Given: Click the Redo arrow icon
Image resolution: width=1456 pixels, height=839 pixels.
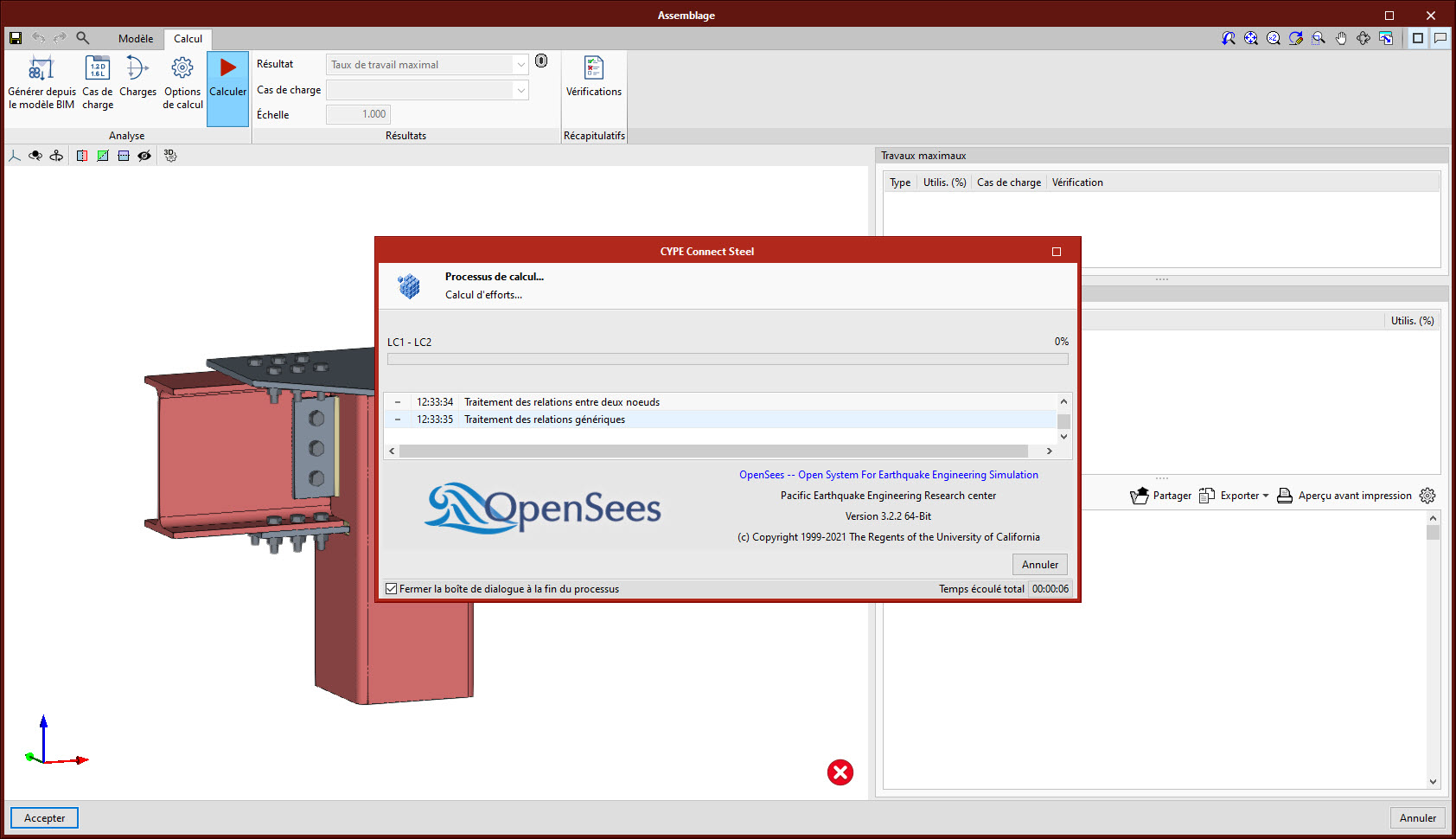Looking at the screenshot, I should pyautogui.click(x=60, y=38).
